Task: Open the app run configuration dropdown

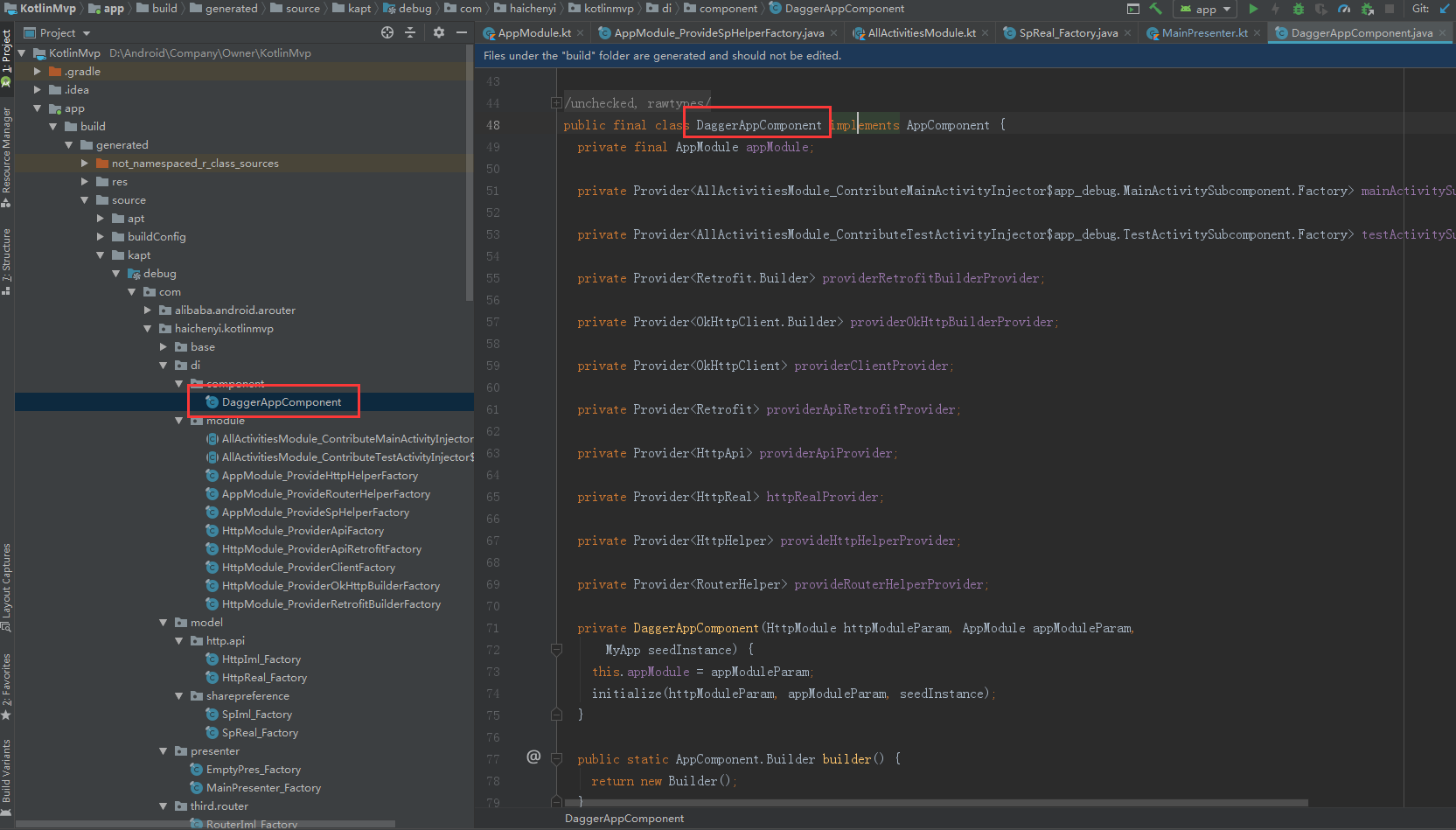Action: pos(1204,9)
